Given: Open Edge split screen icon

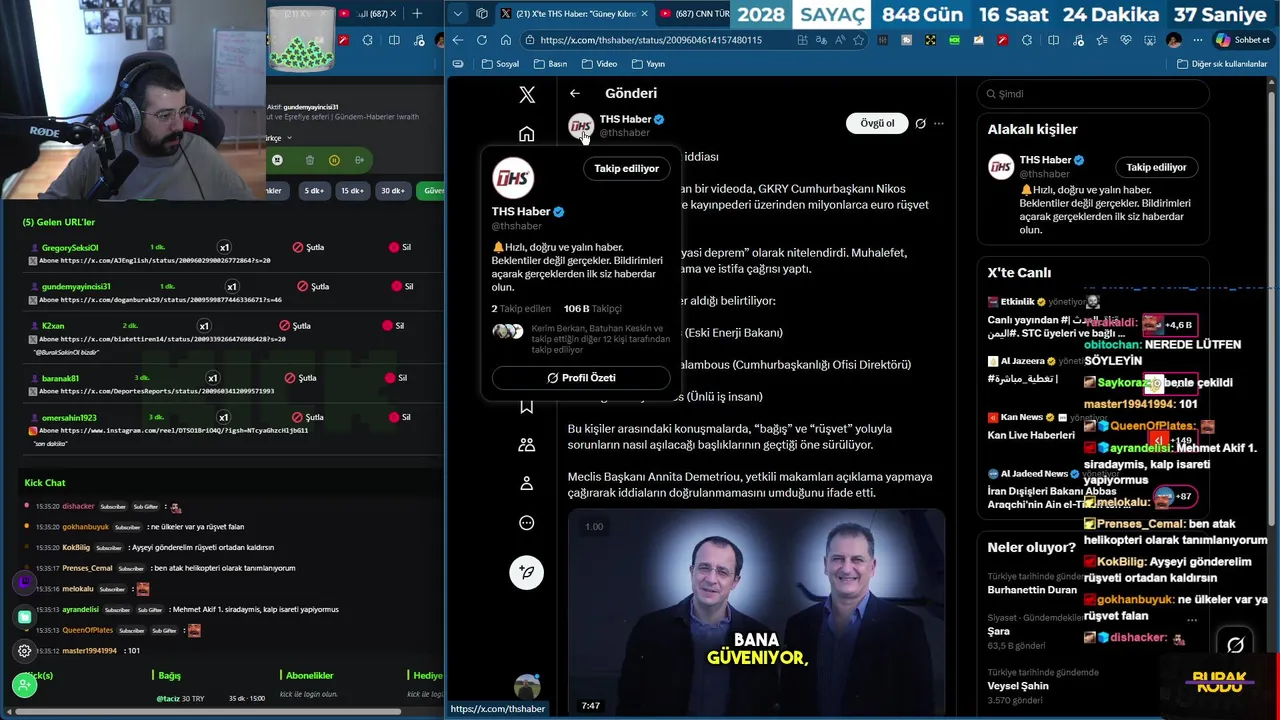Looking at the screenshot, I should coord(1053,40).
